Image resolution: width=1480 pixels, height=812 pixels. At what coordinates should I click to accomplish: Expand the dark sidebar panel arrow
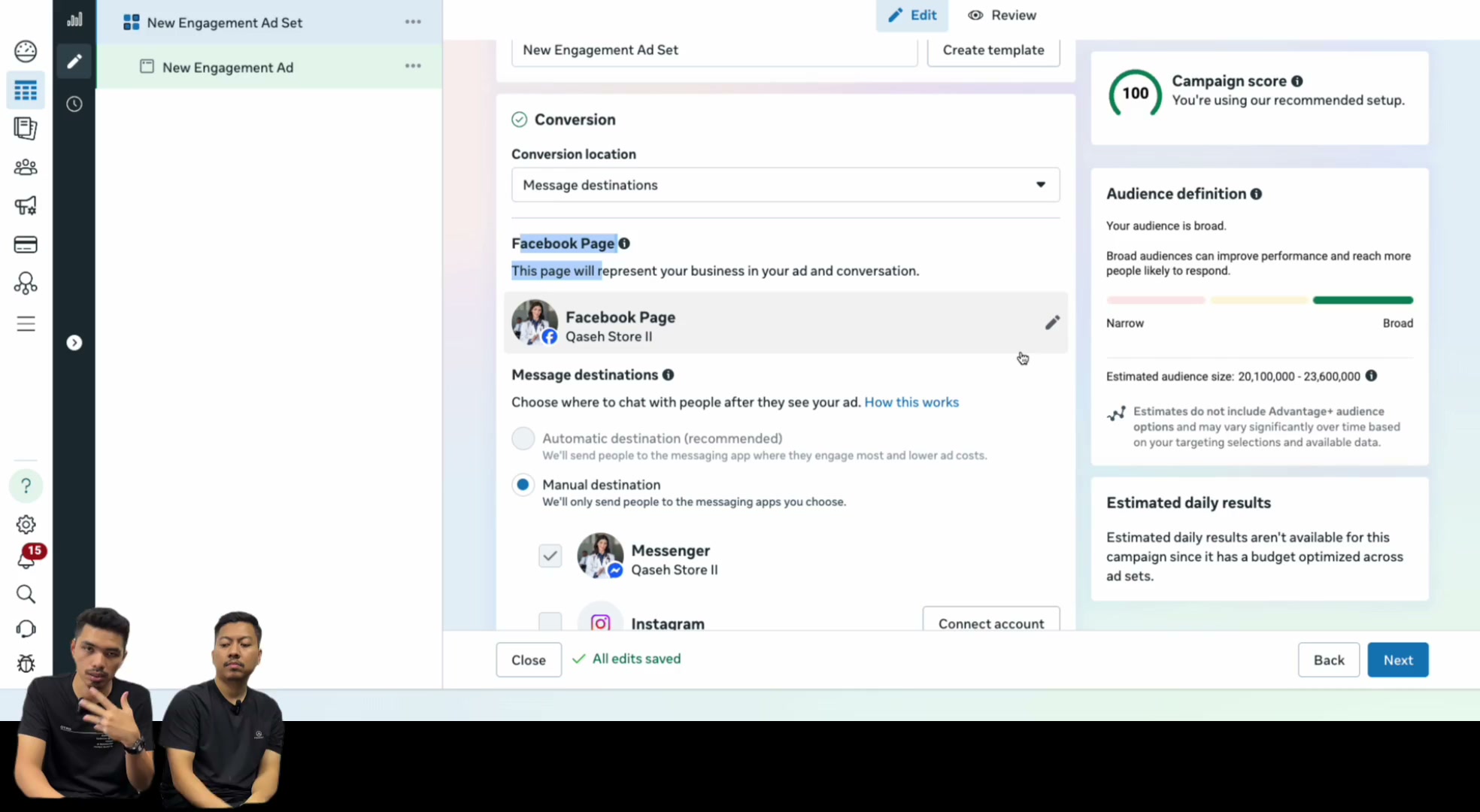coord(74,343)
